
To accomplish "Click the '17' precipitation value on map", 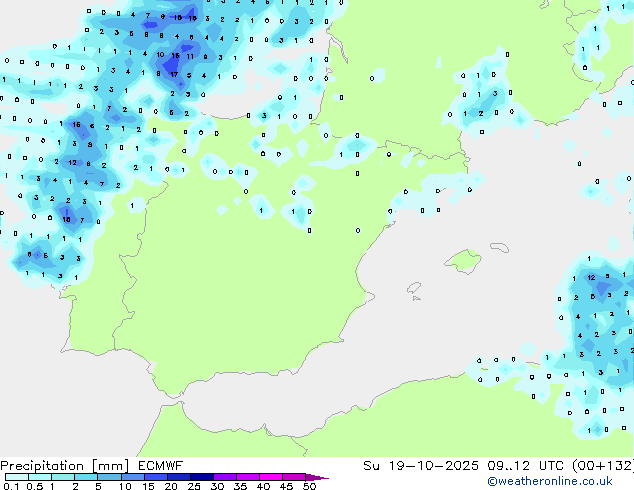I will [174, 74].
